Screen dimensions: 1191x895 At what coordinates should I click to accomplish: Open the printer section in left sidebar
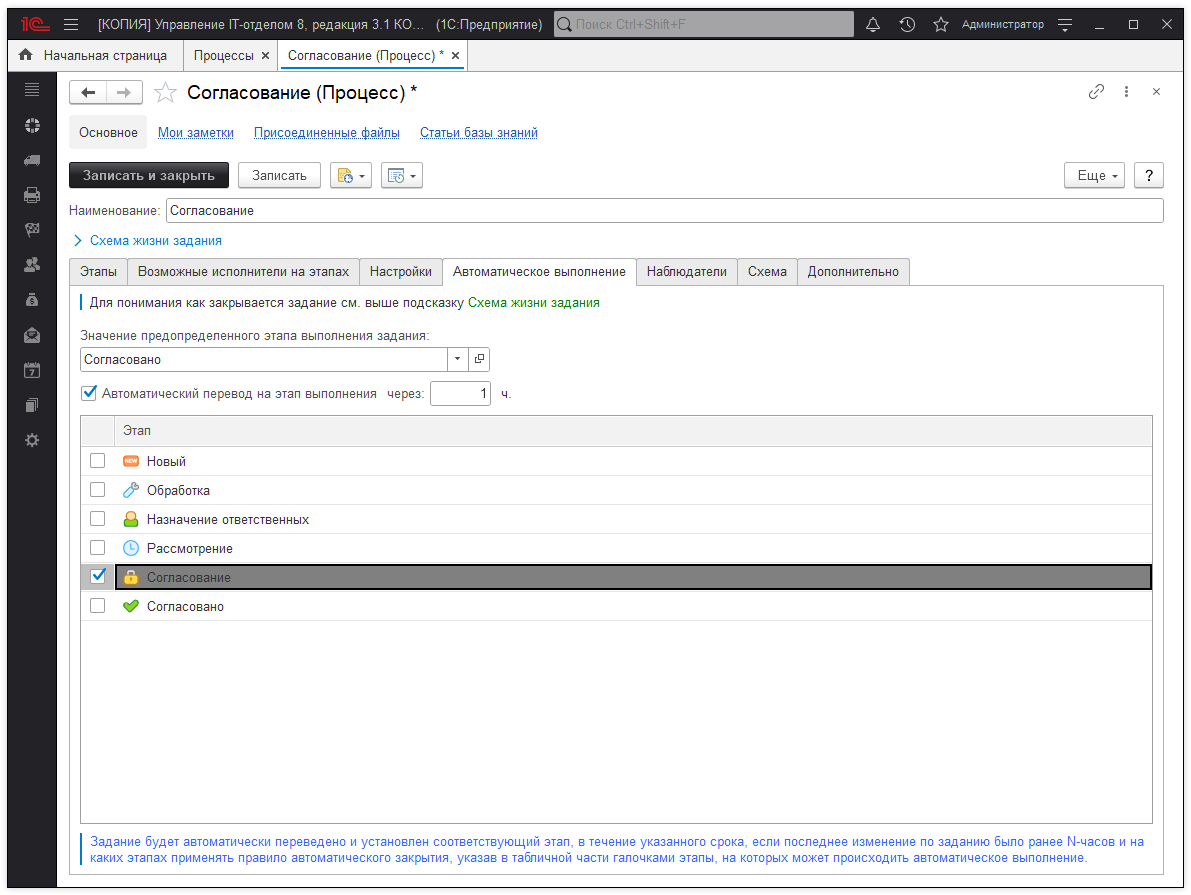pos(32,195)
